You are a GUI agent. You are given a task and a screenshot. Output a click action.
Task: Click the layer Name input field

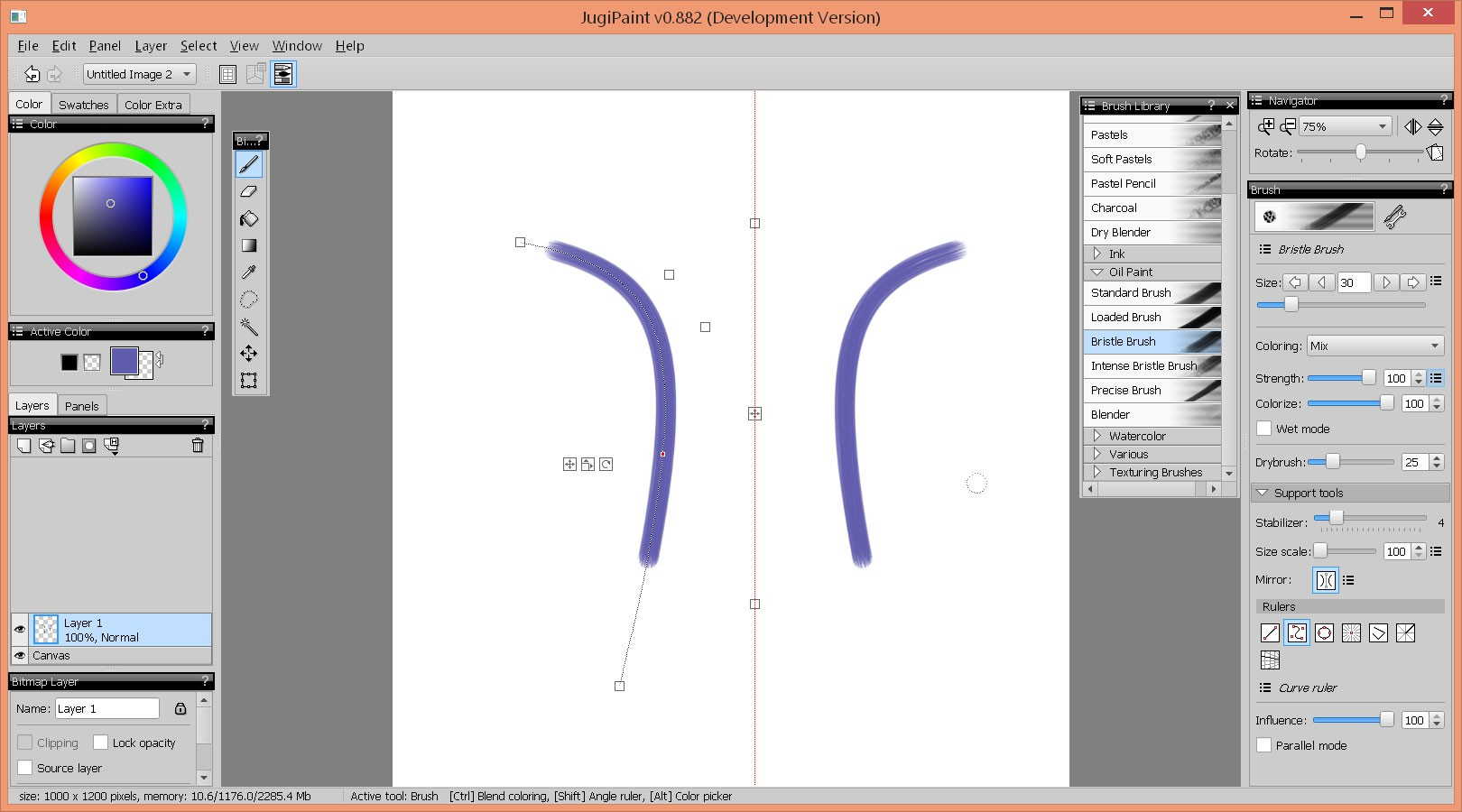coord(106,708)
